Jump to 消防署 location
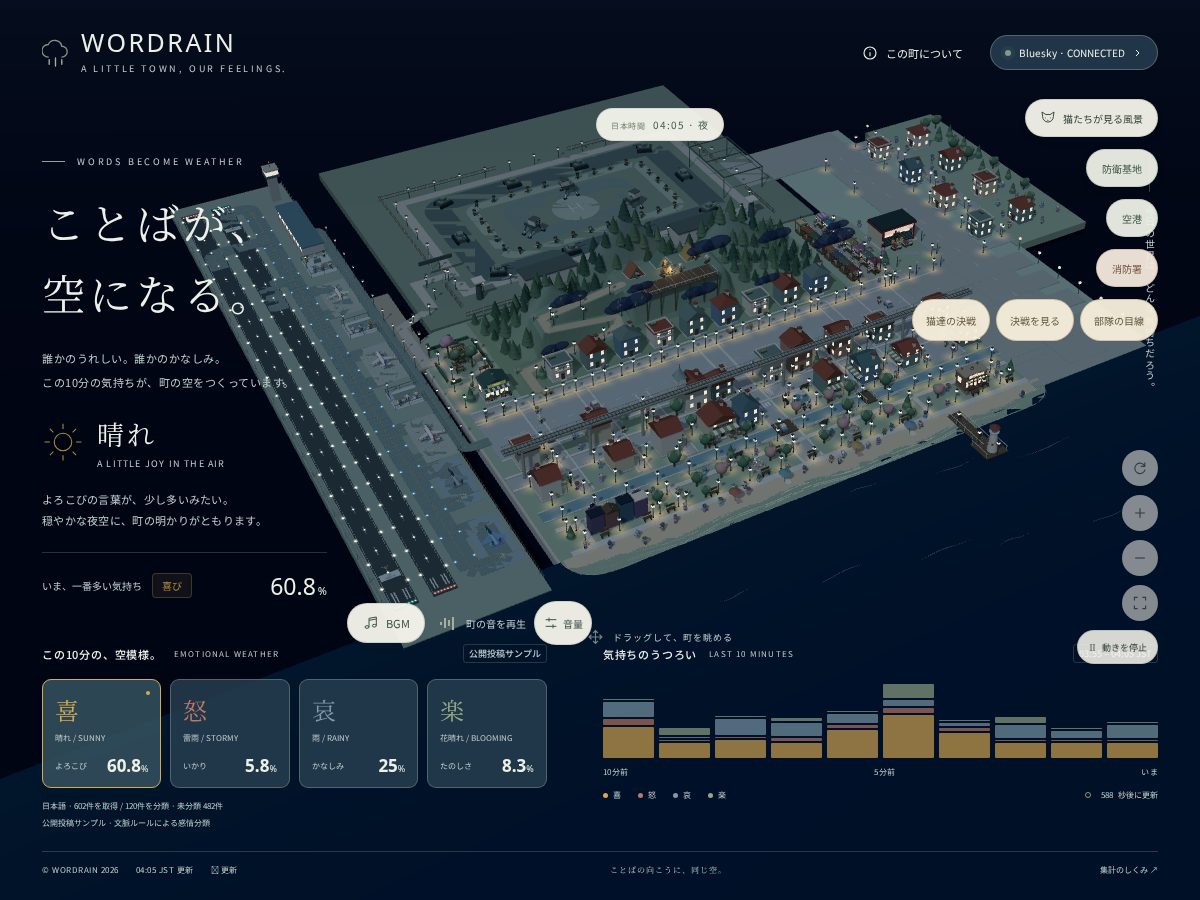This screenshot has width=1200, height=900. [1126, 268]
